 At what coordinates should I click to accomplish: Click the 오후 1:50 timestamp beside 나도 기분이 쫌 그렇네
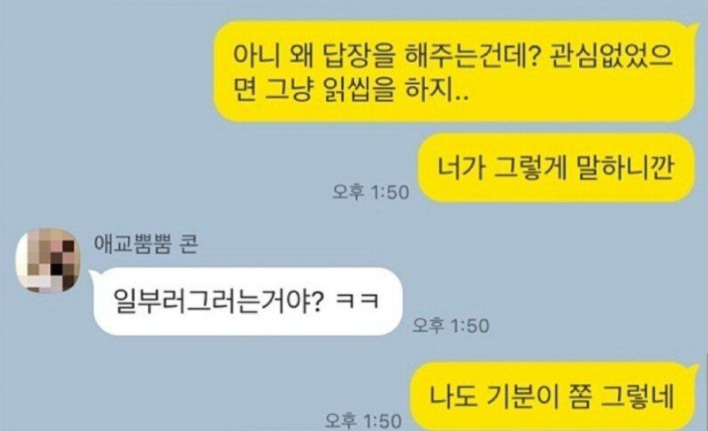point(363,421)
